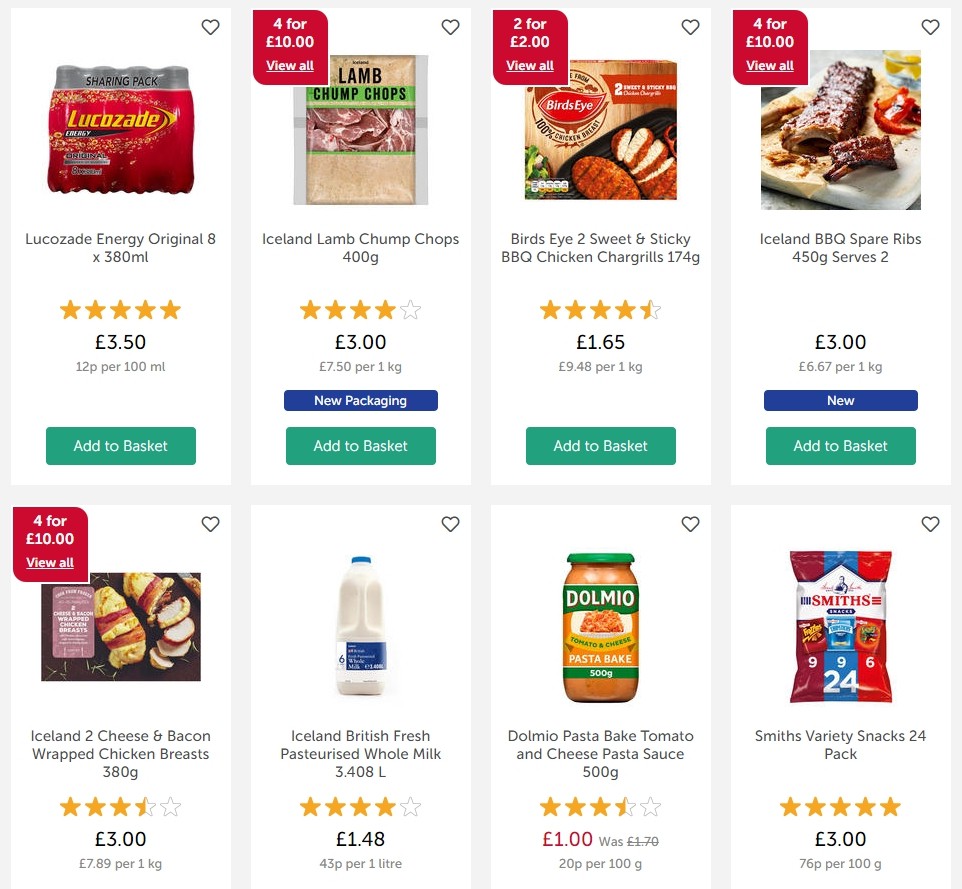
Task: Toggle favorite on Cheese & Bacon Wrapped Chicken Breasts
Action: (x=210, y=524)
